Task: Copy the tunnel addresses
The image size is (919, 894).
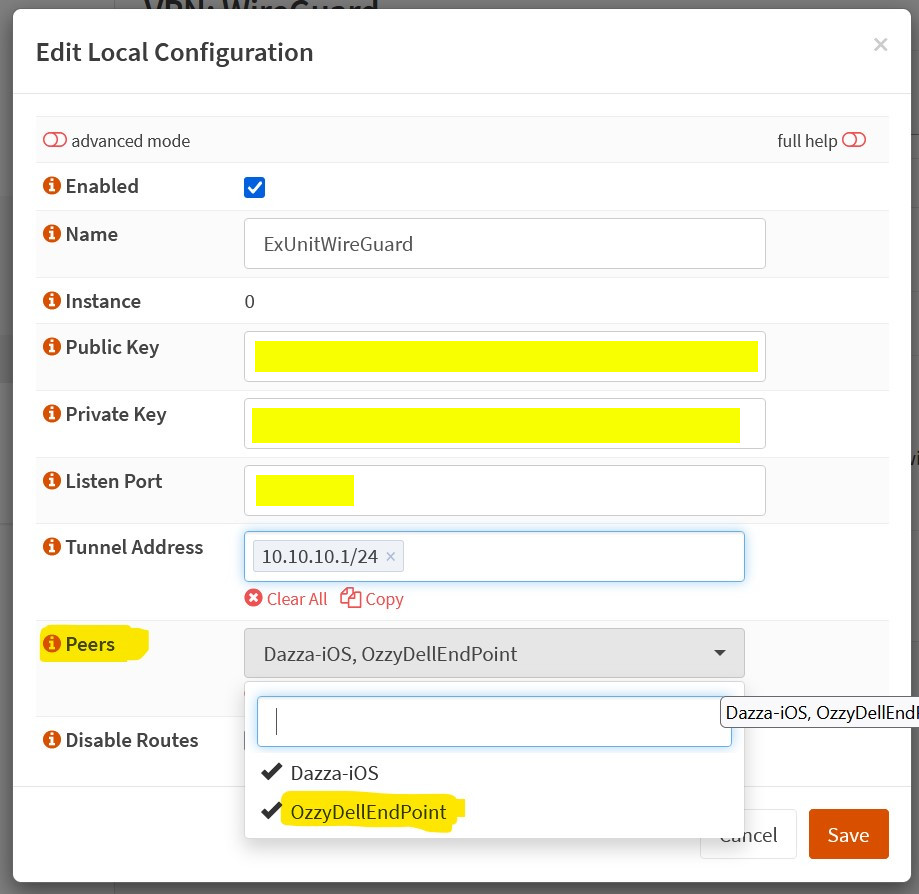Action: (372, 599)
